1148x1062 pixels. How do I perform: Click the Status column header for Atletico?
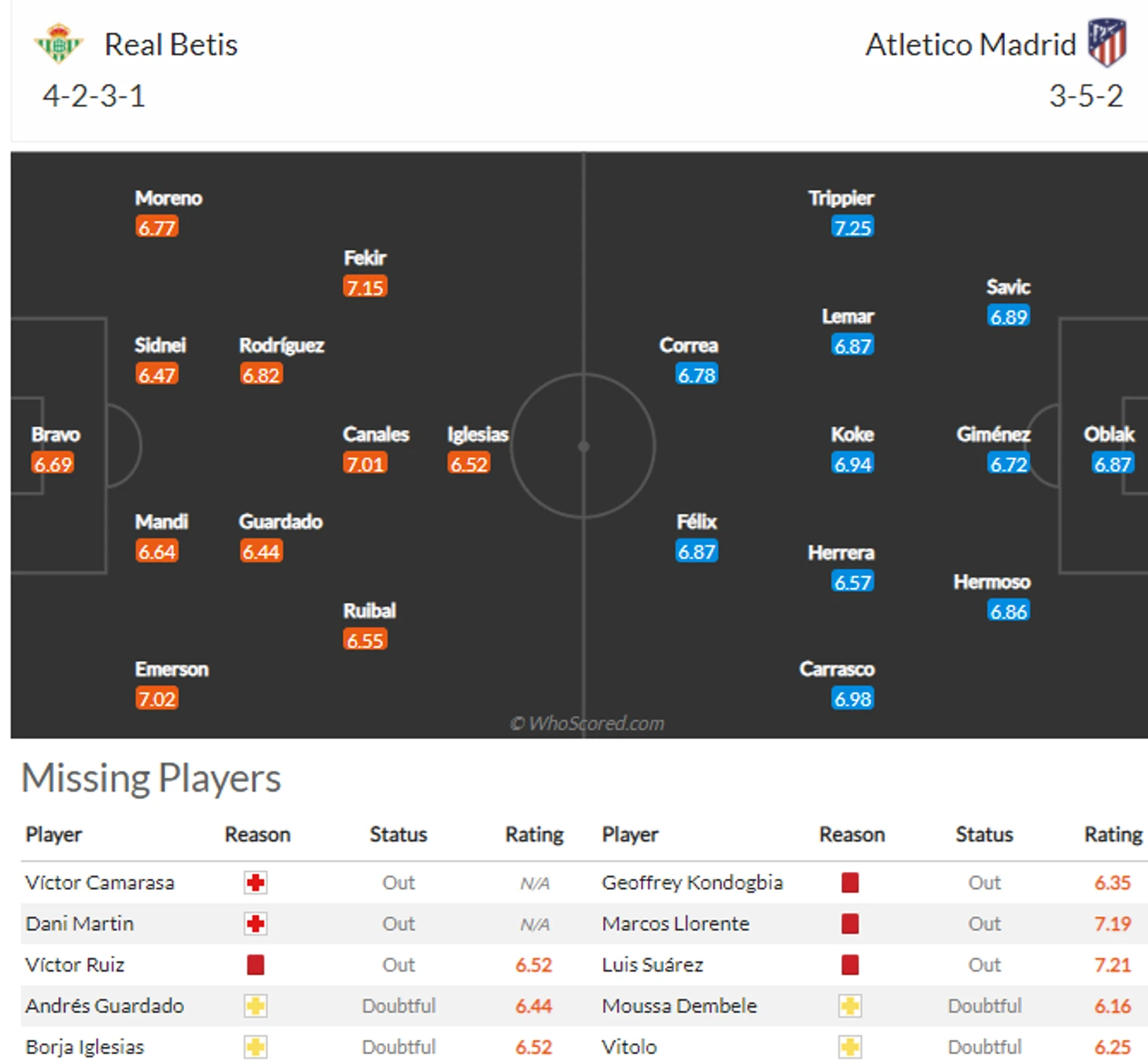point(984,835)
